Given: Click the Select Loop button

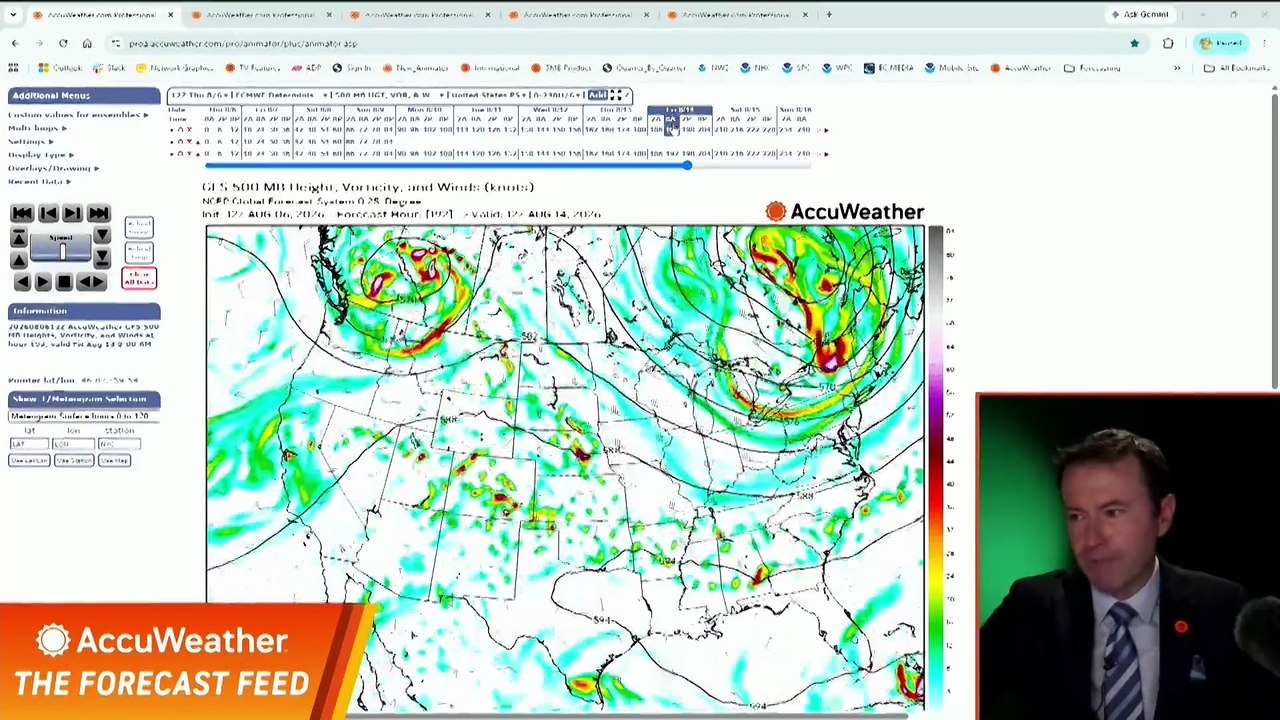Looking at the screenshot, I should pyautogui.click(x=139, y=253).
